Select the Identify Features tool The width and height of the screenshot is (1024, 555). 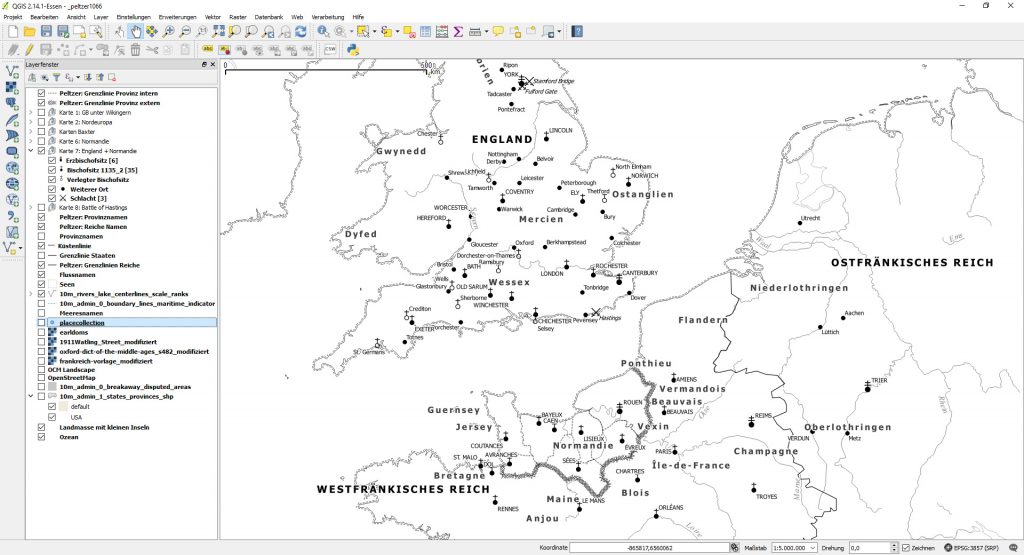(x=324, y=32)
